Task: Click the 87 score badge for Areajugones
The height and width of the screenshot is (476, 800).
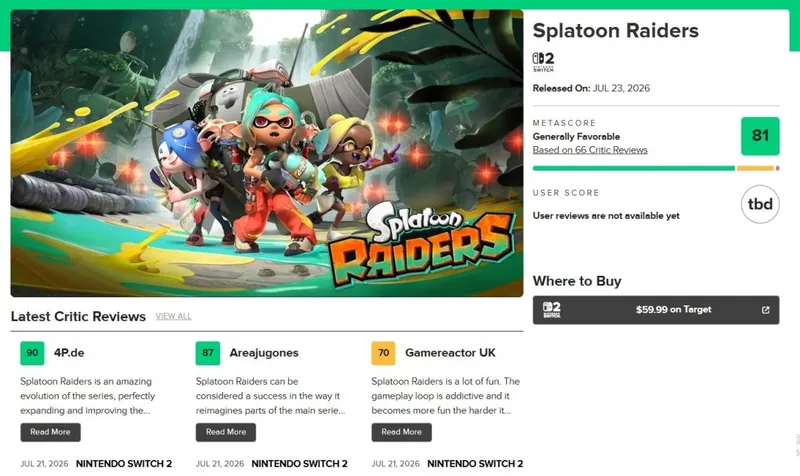Action: coord(208,353)
